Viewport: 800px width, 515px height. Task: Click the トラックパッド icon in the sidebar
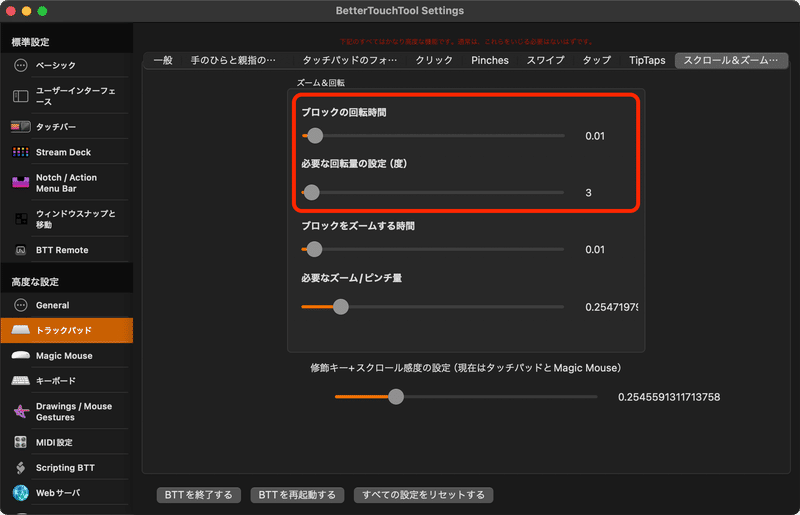20,330
